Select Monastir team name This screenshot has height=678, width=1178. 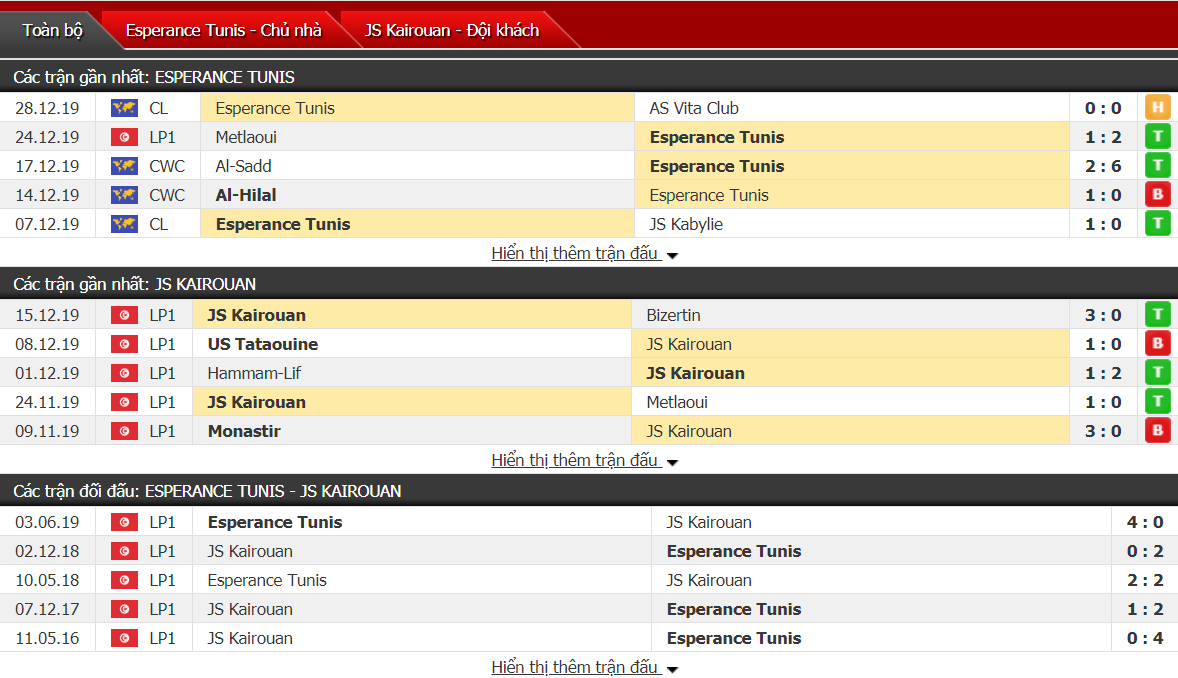(244, 431)
